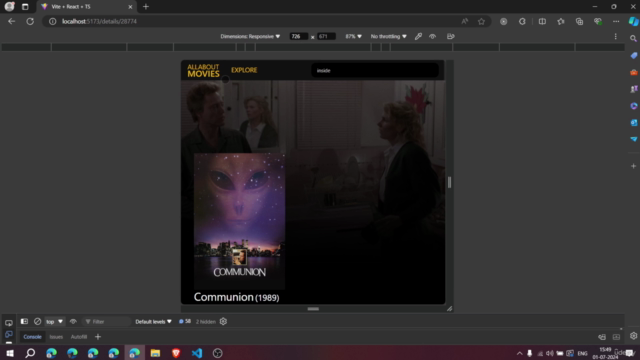
Task: Clear the console with the ban icon
Action: pos(38,322)
